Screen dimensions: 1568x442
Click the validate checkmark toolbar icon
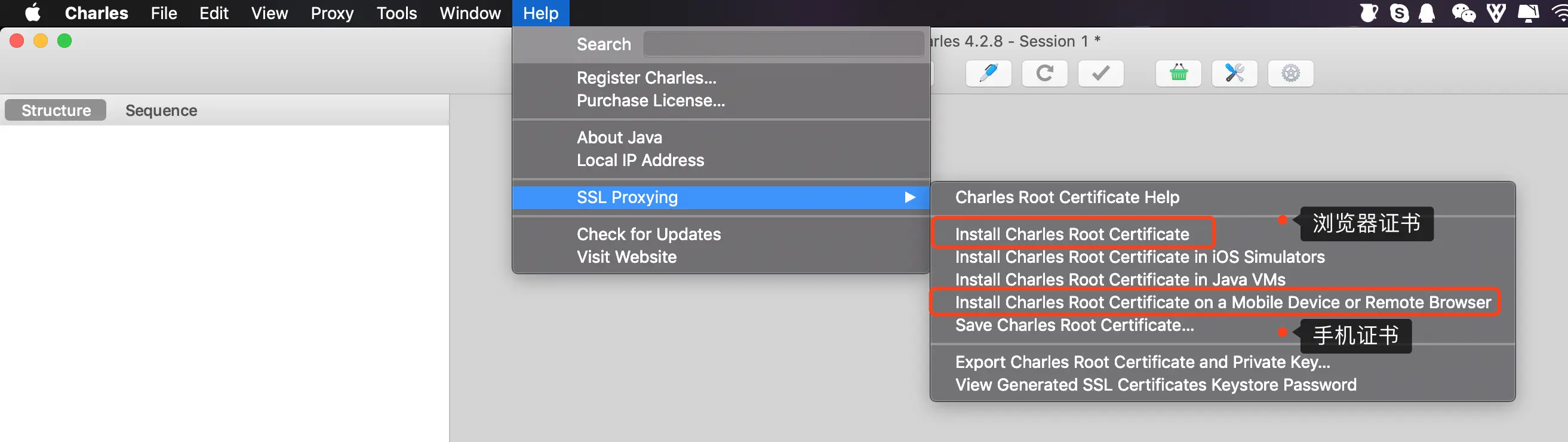(x=1100, y=73)
